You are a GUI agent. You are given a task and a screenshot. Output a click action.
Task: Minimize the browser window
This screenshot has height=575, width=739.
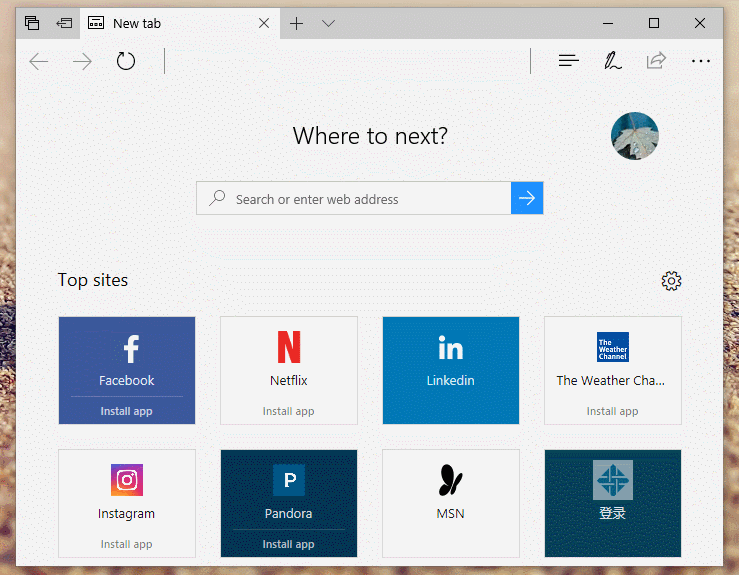point(608,23)
